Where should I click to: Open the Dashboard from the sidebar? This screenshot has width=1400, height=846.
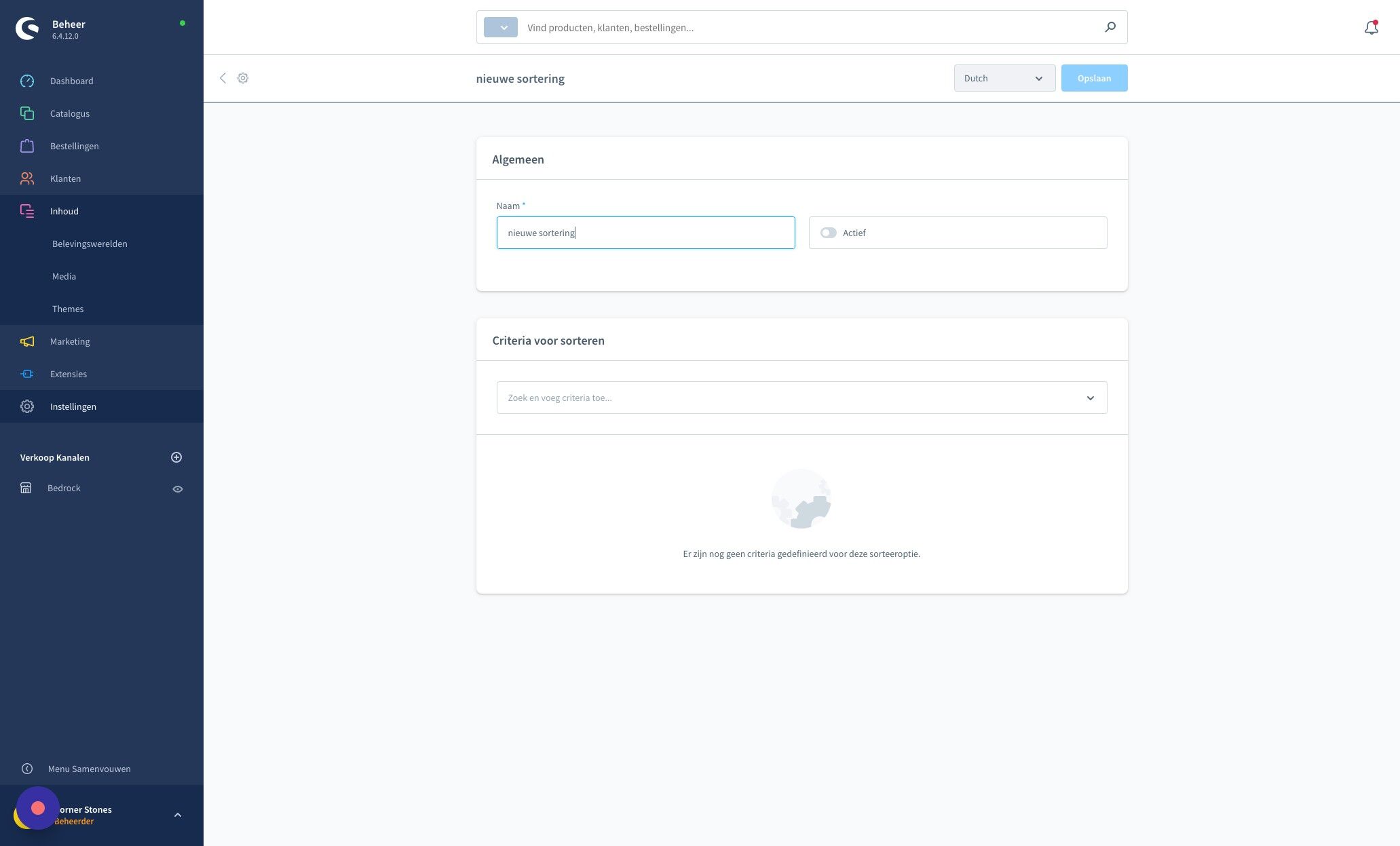pos(27,81)
